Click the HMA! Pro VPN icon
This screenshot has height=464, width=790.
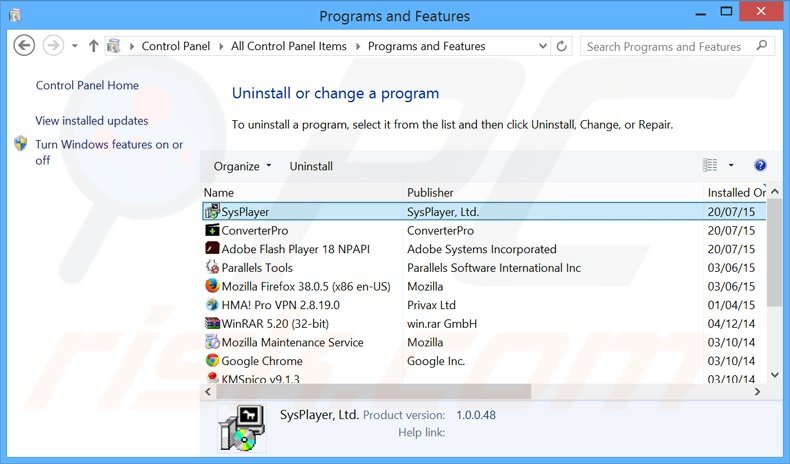point(212,305)
